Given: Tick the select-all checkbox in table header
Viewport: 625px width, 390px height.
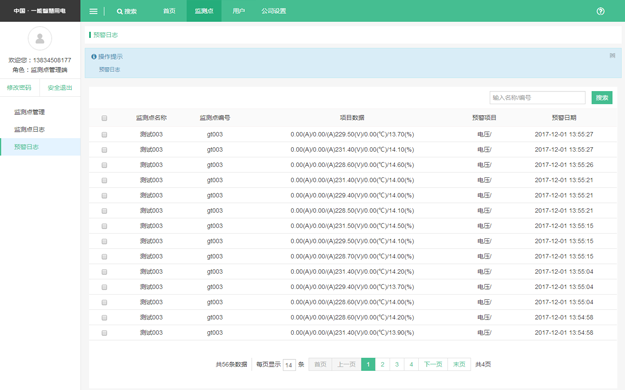Looking at the screenshot, I should click(104, 118).
